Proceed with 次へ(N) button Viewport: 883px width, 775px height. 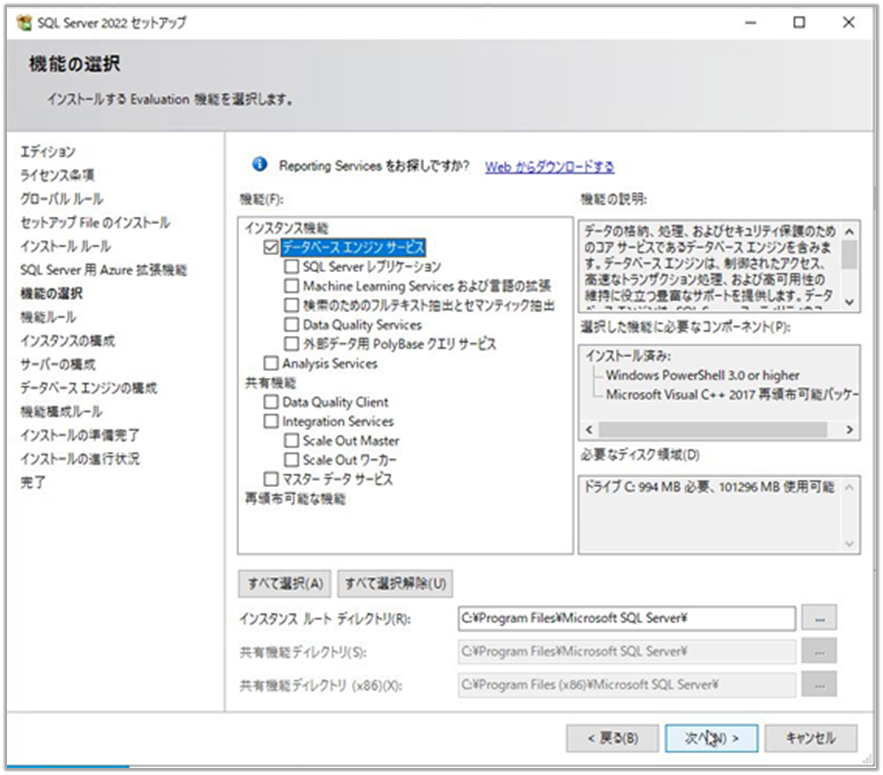click(x=712, y=738)
